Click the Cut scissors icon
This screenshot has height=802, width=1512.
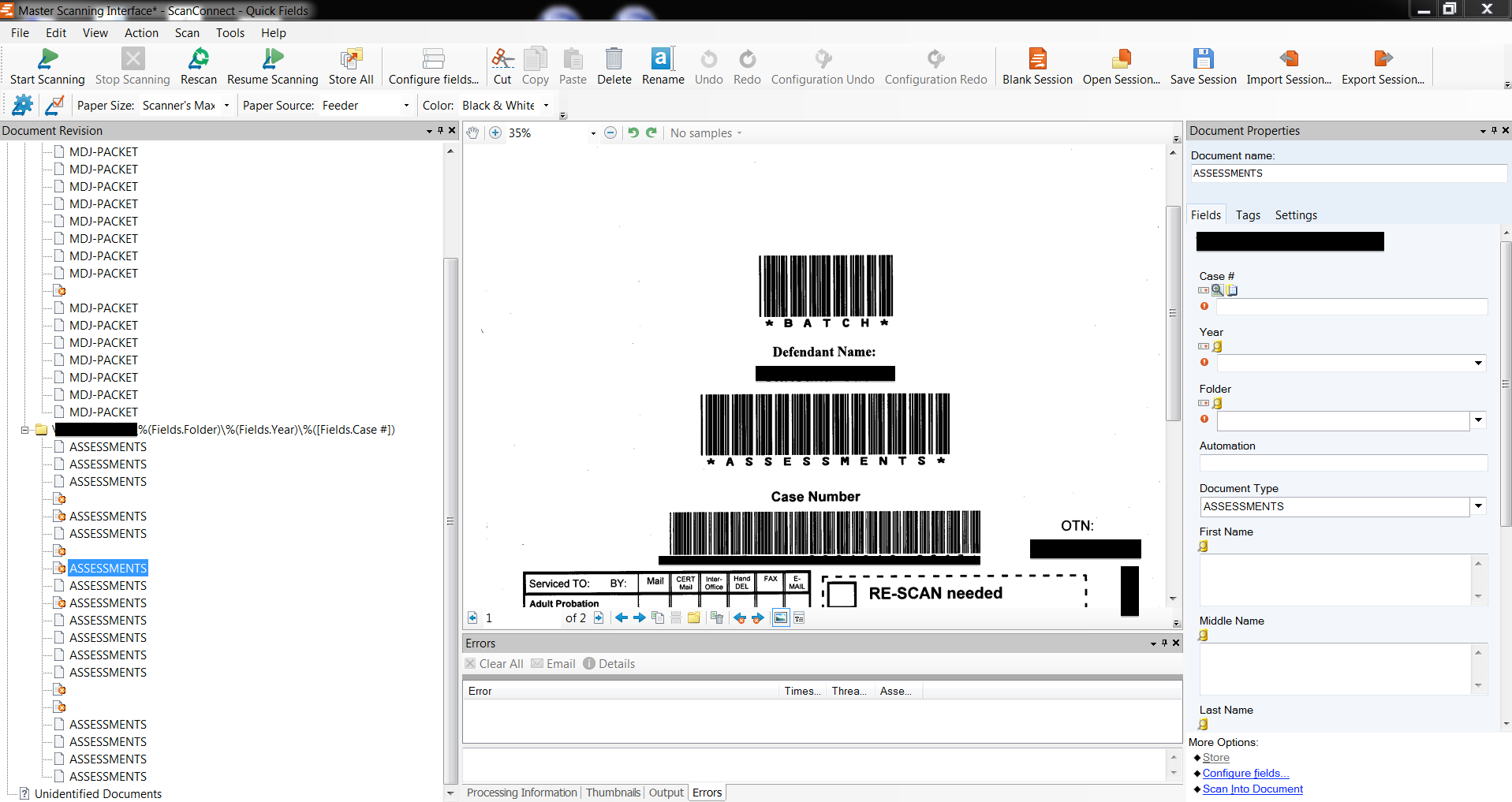pos(502,59)
